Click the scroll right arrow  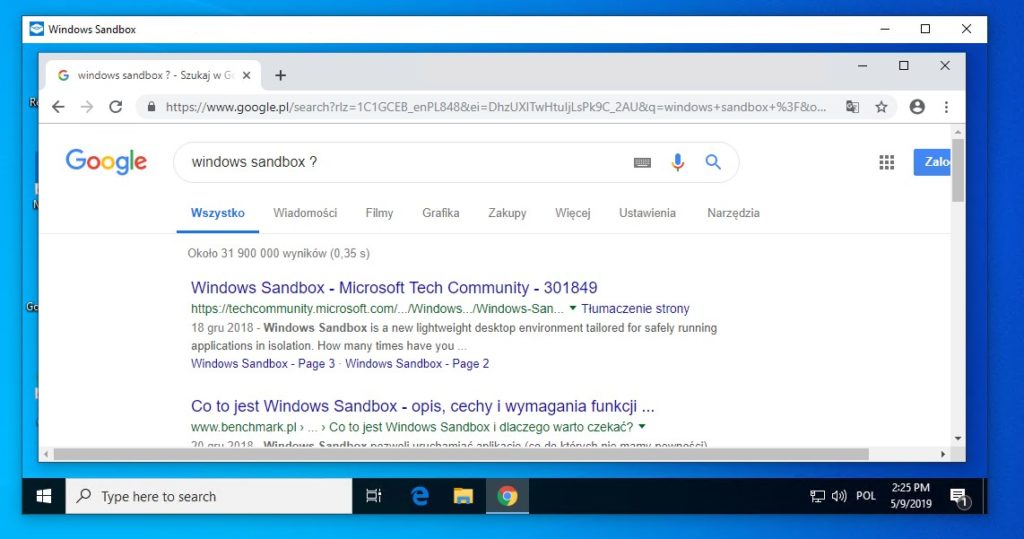pyautogui.click(x=942, y=454)
